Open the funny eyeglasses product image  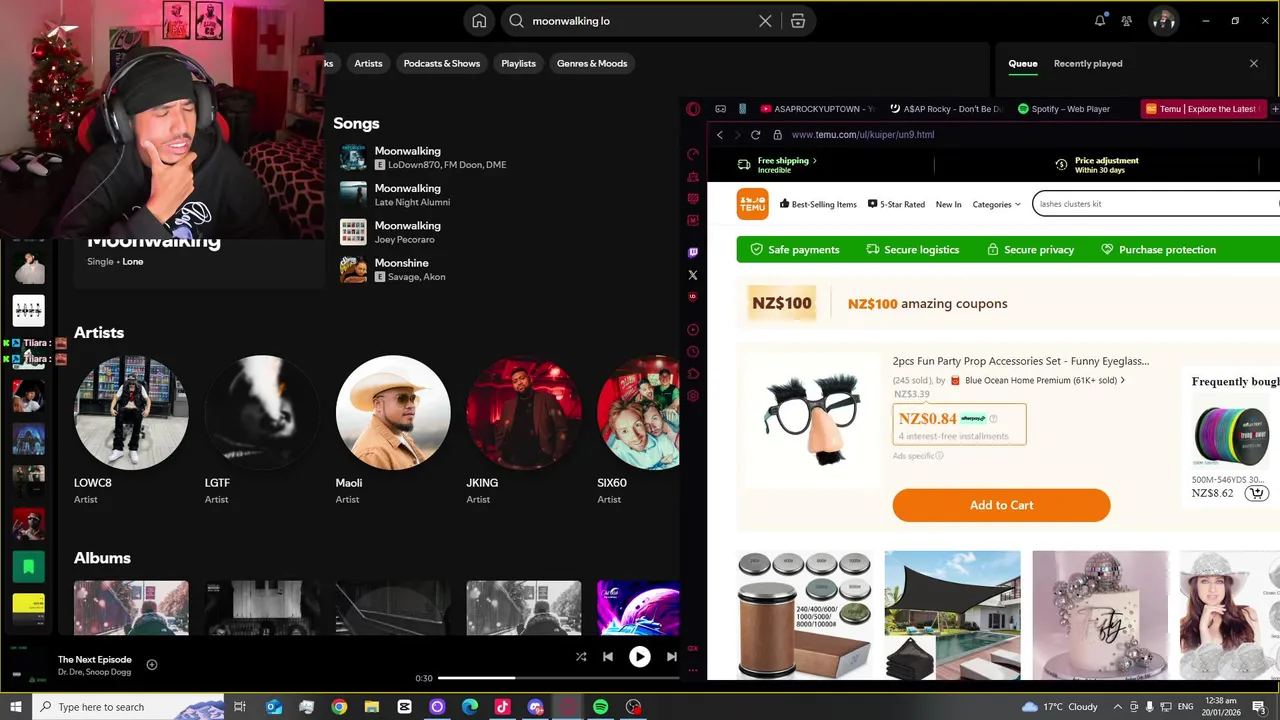click(x=813, y=418)
